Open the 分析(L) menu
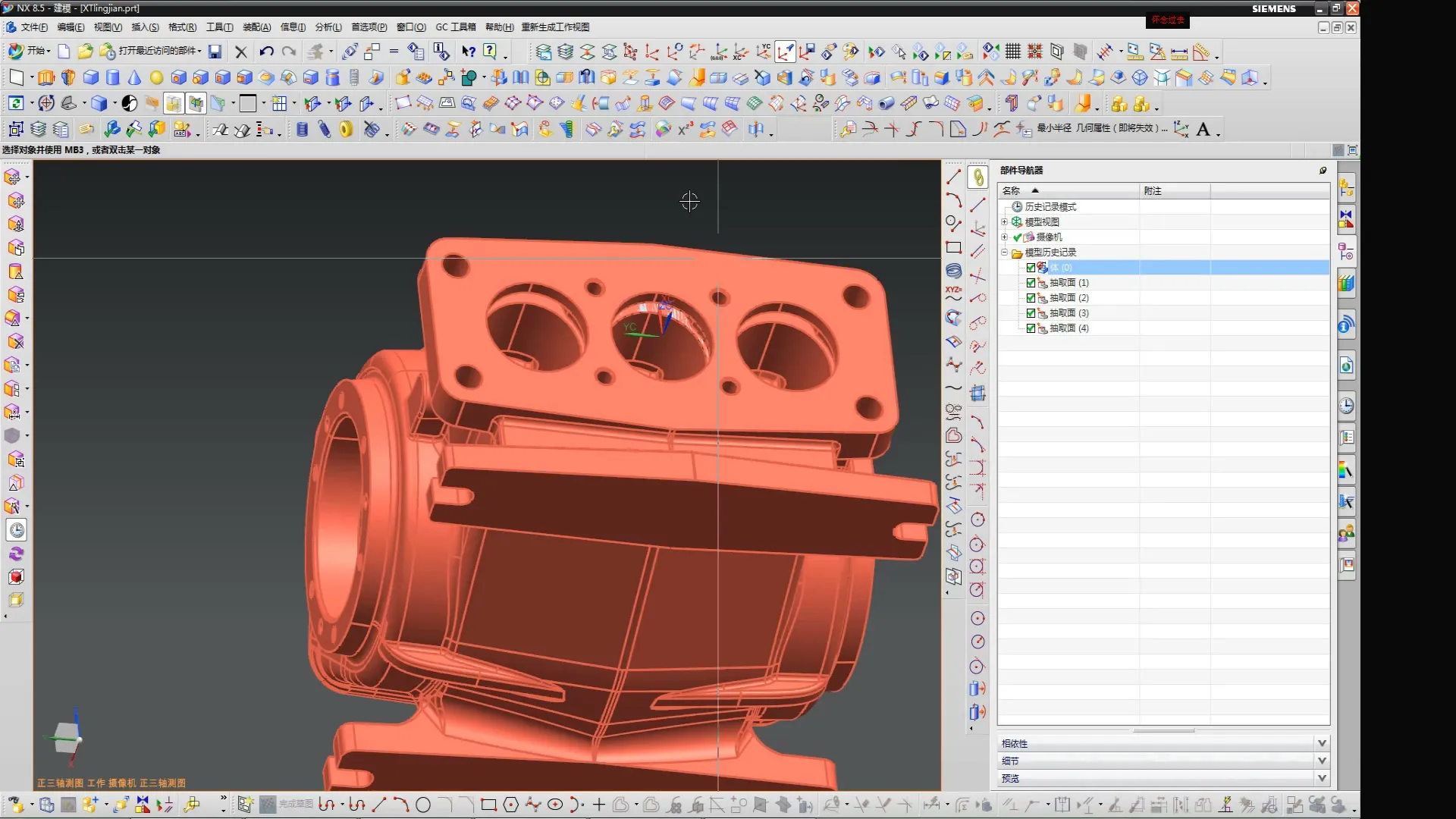 [x=328, y=27]
